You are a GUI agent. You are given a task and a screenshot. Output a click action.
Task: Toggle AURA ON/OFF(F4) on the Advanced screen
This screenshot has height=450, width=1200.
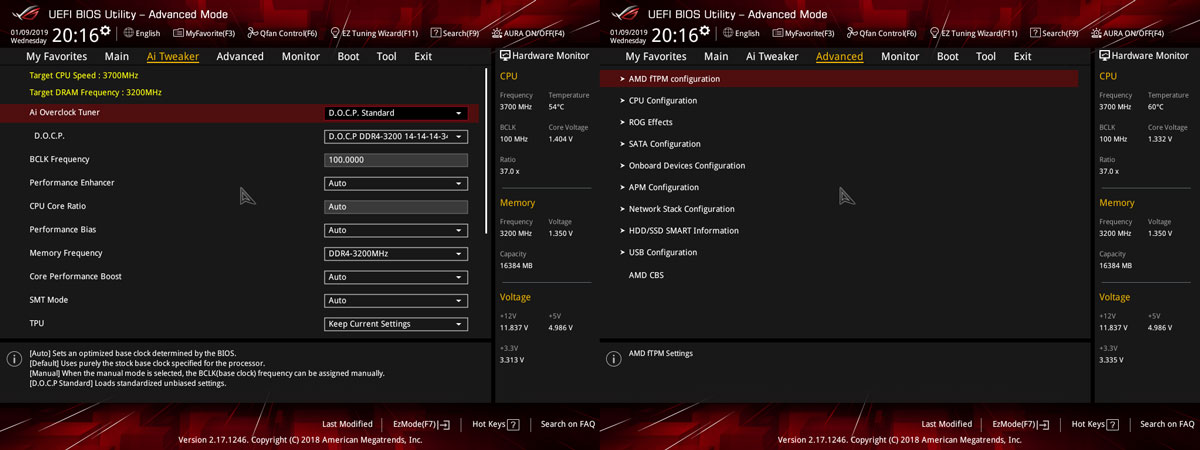[x=1127, y=33]
